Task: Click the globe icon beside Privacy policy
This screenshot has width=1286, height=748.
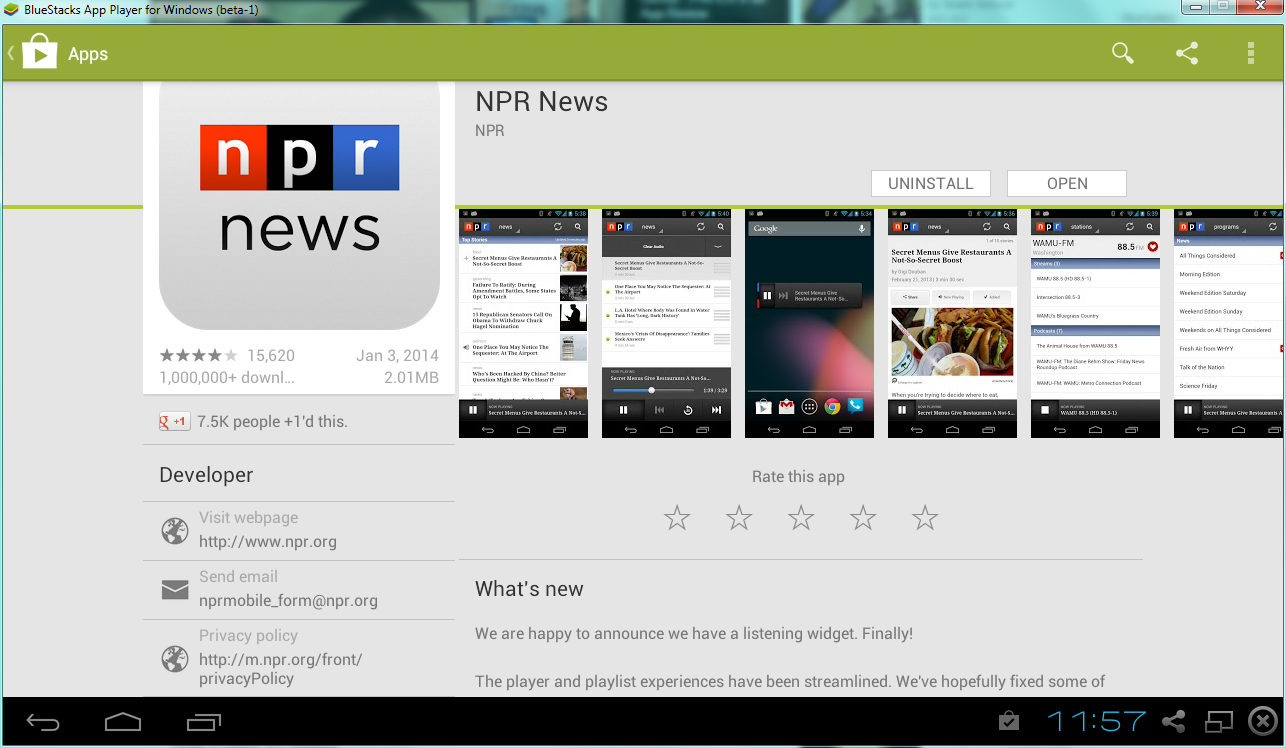Action: tap(175, 659)
